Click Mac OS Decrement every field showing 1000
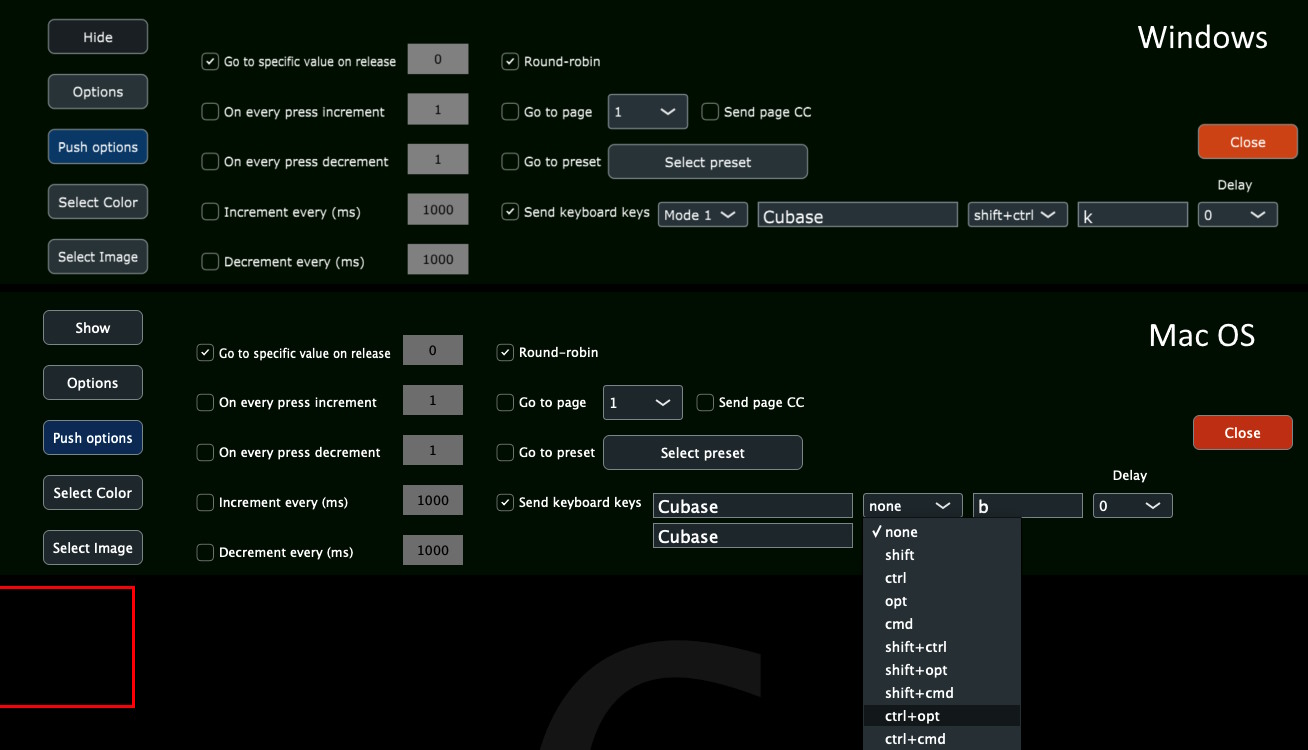 433,550
